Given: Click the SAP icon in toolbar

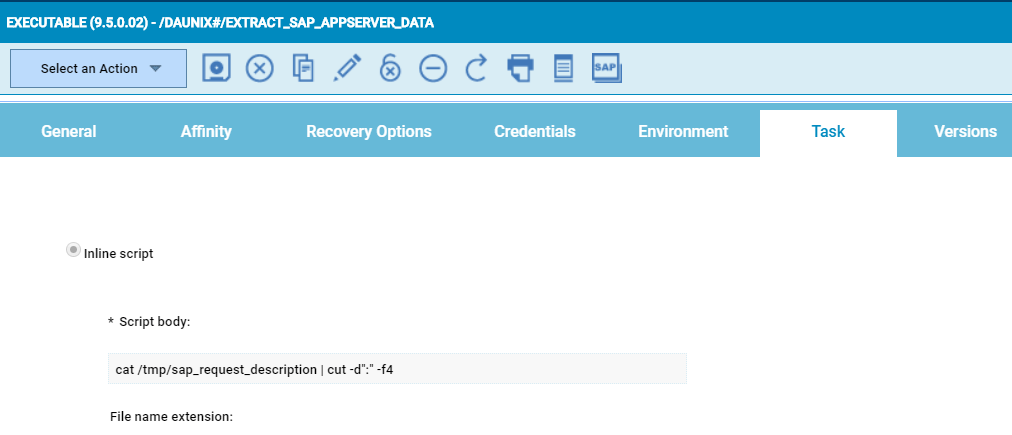Looking at the screenshot, I should pos(607,68).
